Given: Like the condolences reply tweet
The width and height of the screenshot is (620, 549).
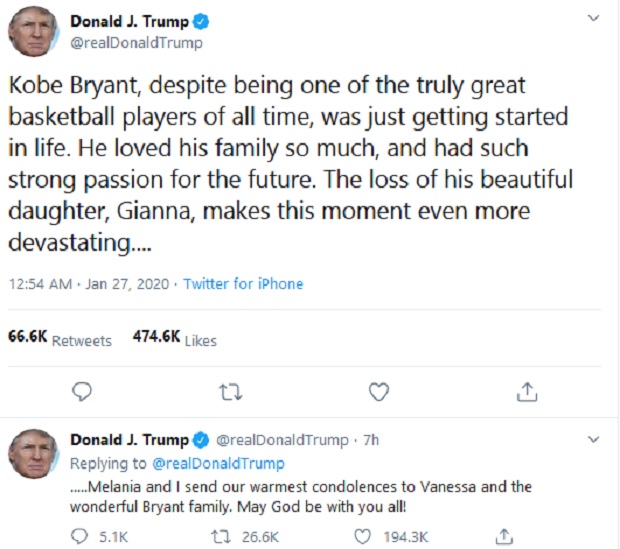Looking at the screenshot, I should tap(365, 536).
